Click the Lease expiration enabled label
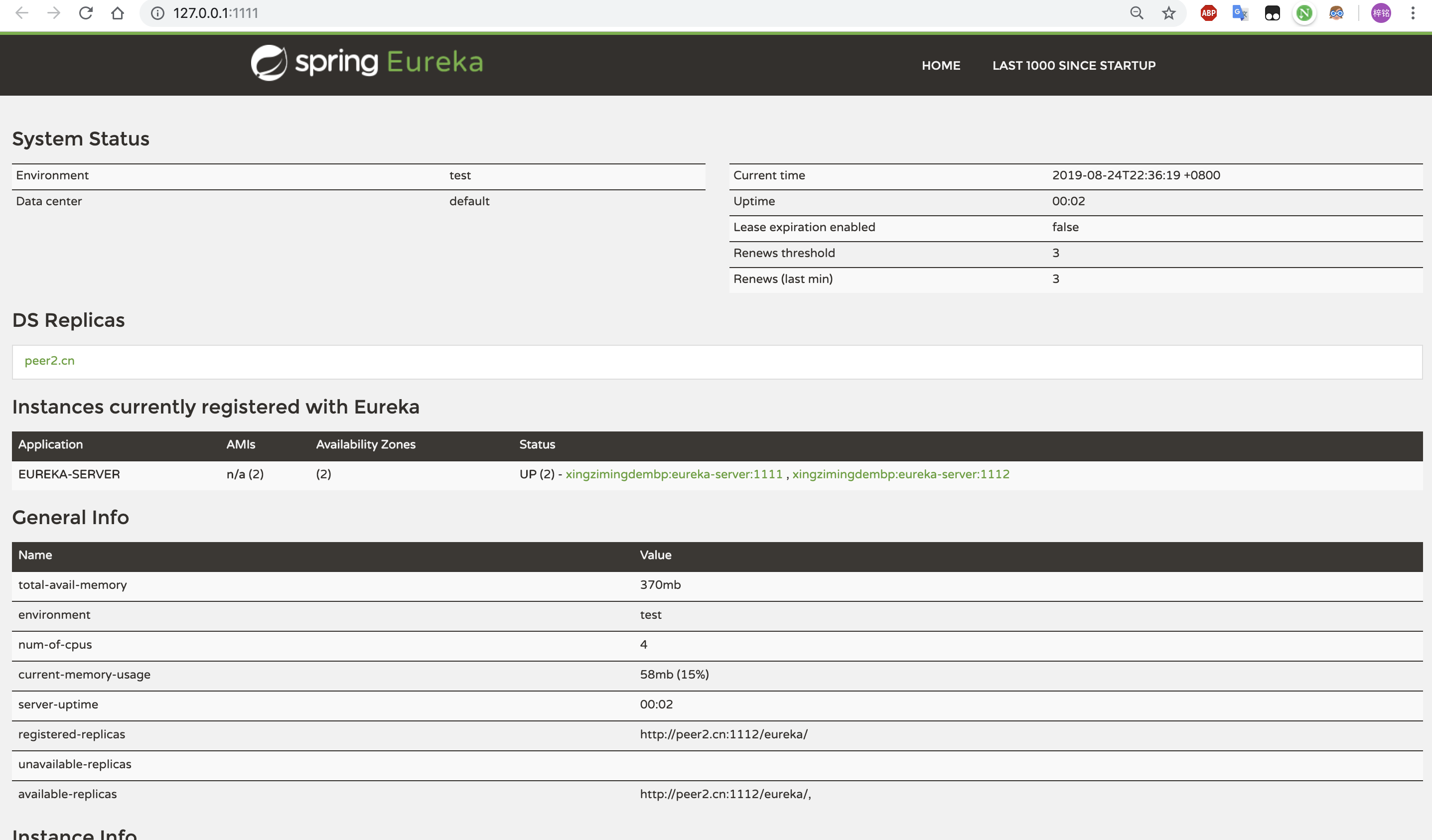Image resolution: width=1432 pixels, height=840 pixels. (x=804, y=227)
